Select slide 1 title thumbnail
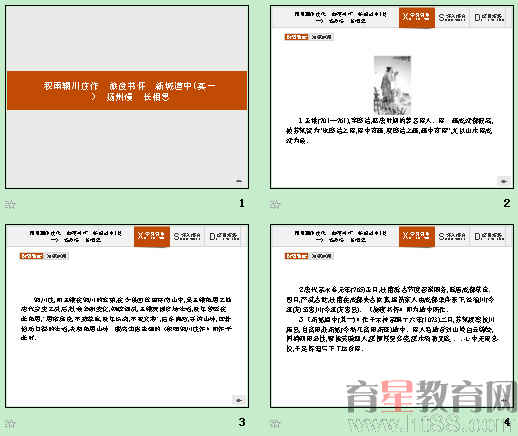The width and height of the screenshot is (518, 436). pyautogui.click(x=127, y=97)
